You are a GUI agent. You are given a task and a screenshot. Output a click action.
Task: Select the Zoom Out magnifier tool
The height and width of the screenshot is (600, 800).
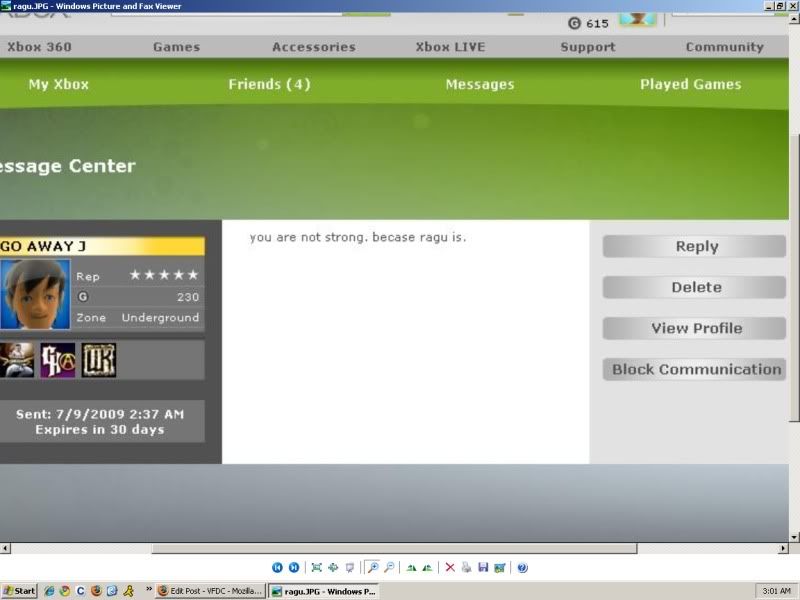[389, 567]
